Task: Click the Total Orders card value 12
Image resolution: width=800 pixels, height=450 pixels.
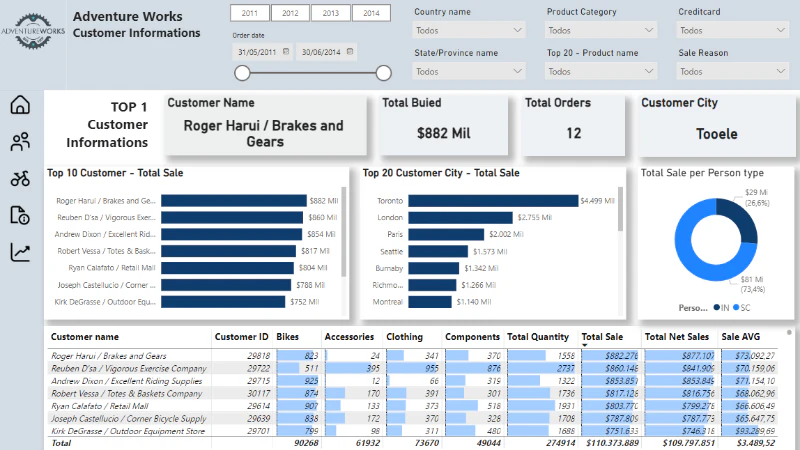Action: tap(573, 133)
